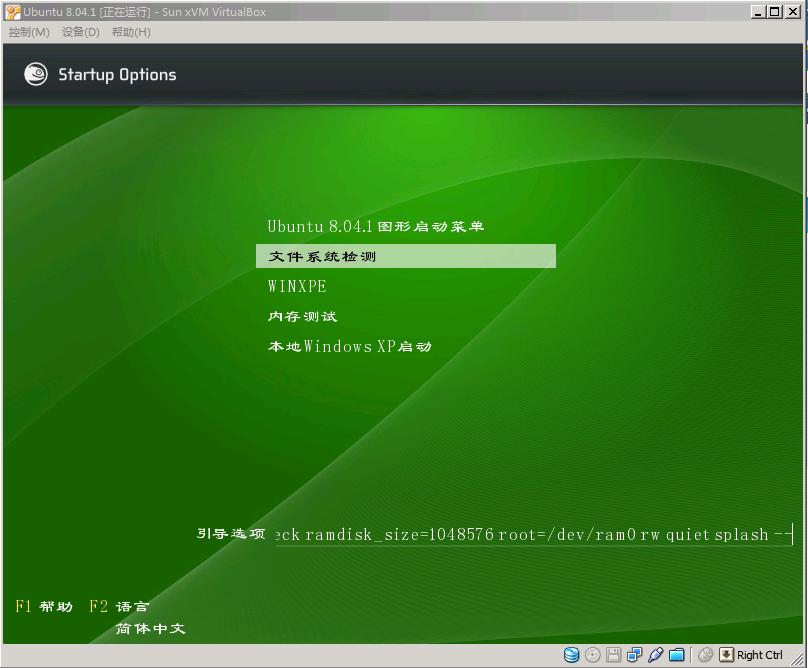Screen dimensions: 808x668
Task: Select the 文件系统检测 boot entry
Action: 406,256
